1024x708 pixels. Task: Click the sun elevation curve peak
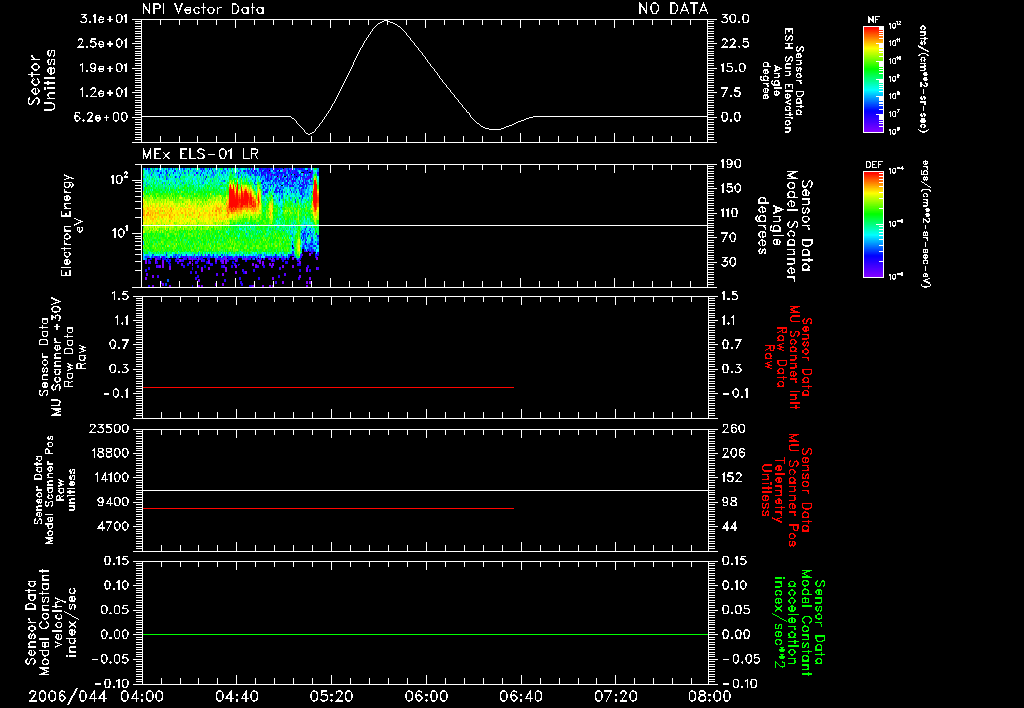pyautogui.click(x=387, y=21)
